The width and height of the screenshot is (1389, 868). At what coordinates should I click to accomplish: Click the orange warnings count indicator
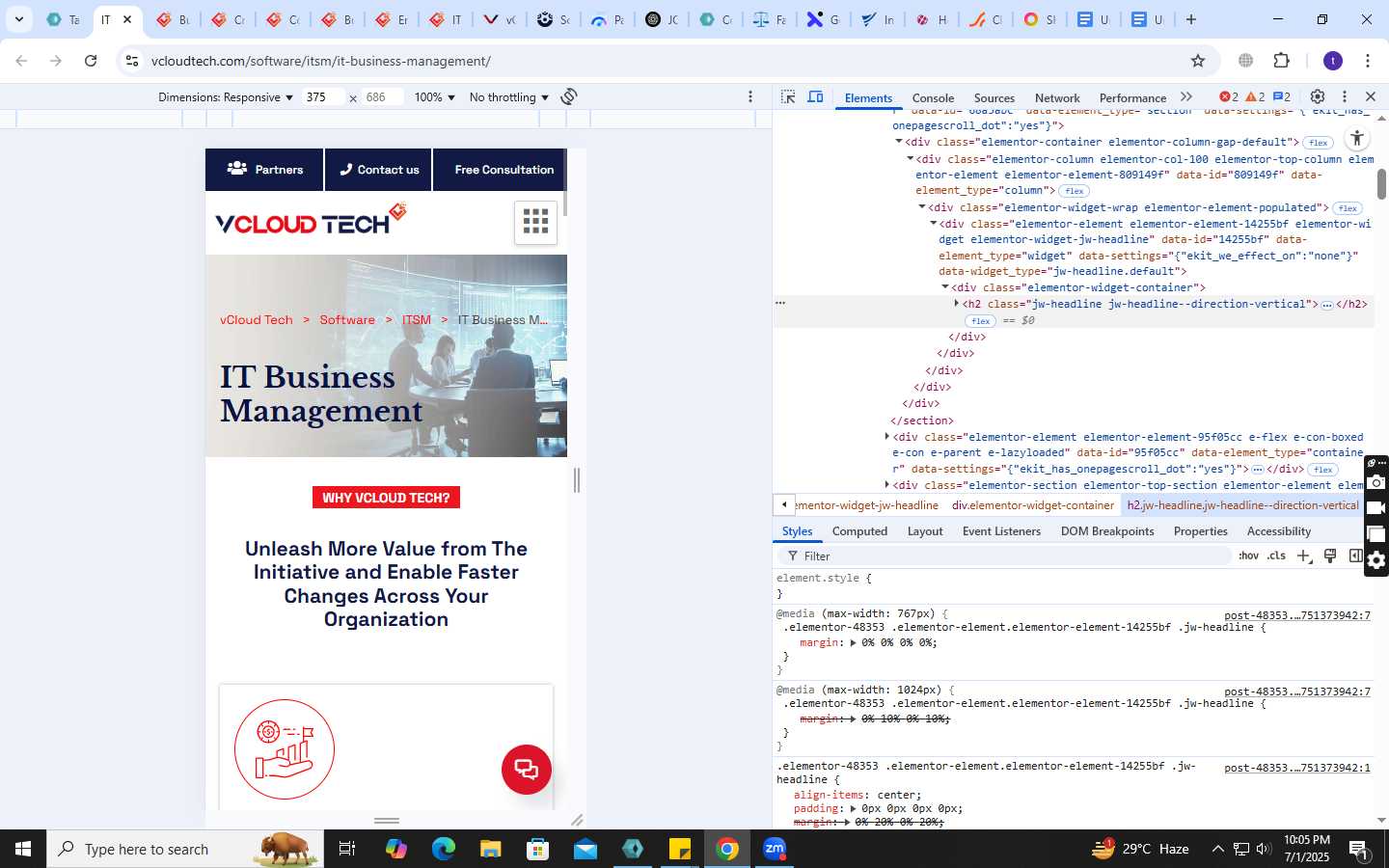[1255, 96]
